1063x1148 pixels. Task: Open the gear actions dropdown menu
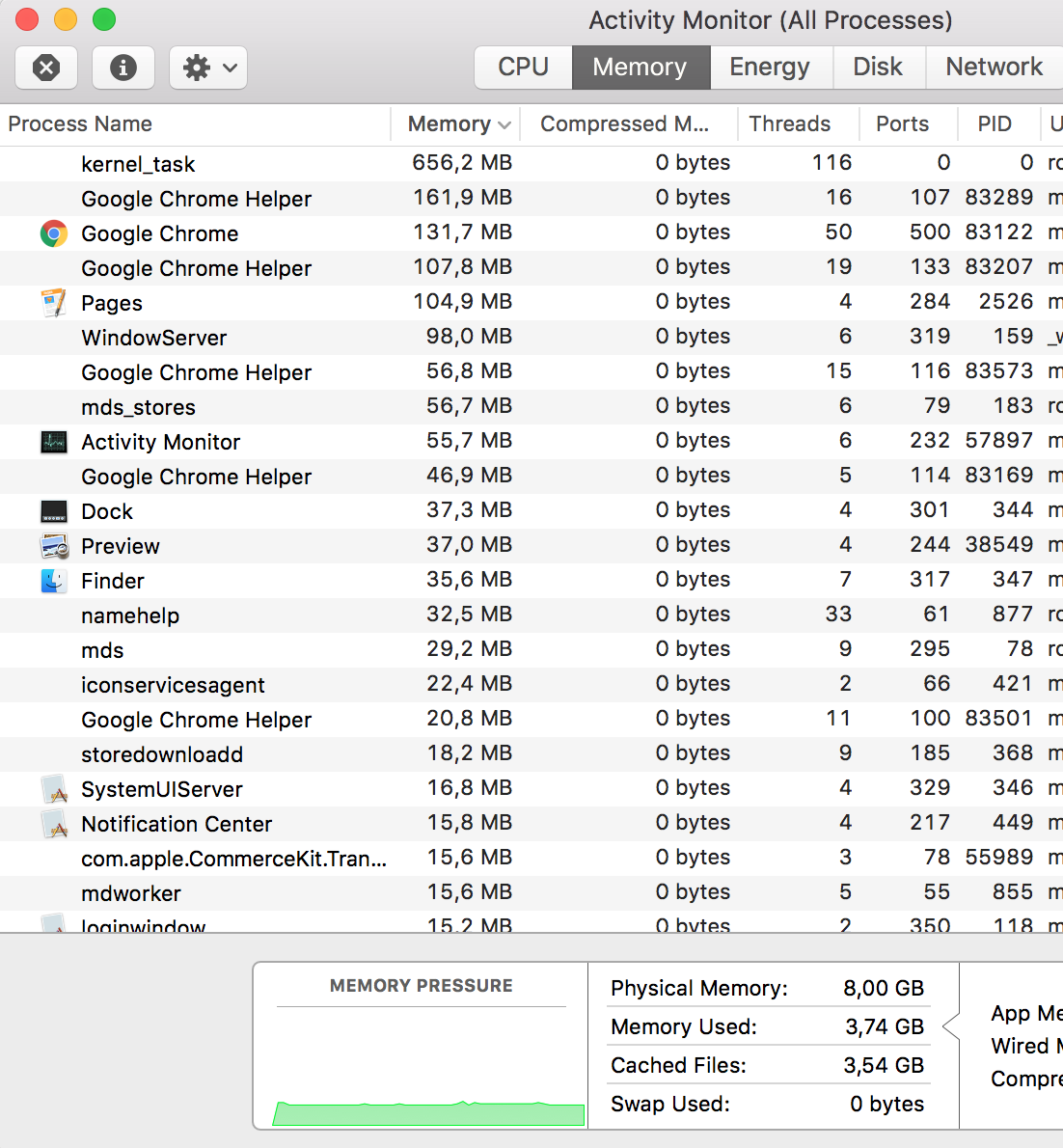point(208,68)
